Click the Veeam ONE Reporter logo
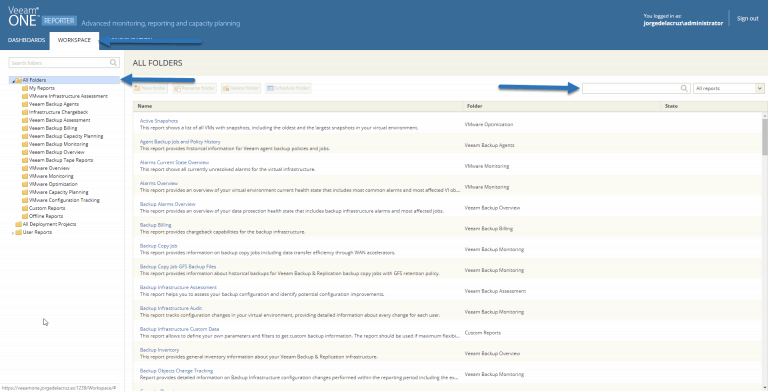This screenshot has width=768, height=392. click(x=42, y=17)
